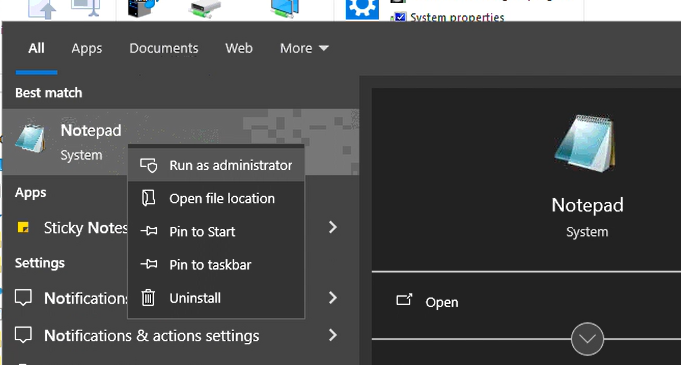Select the Notepad best match result
This screenshot has height=365, width=681.
pos(181,142)
